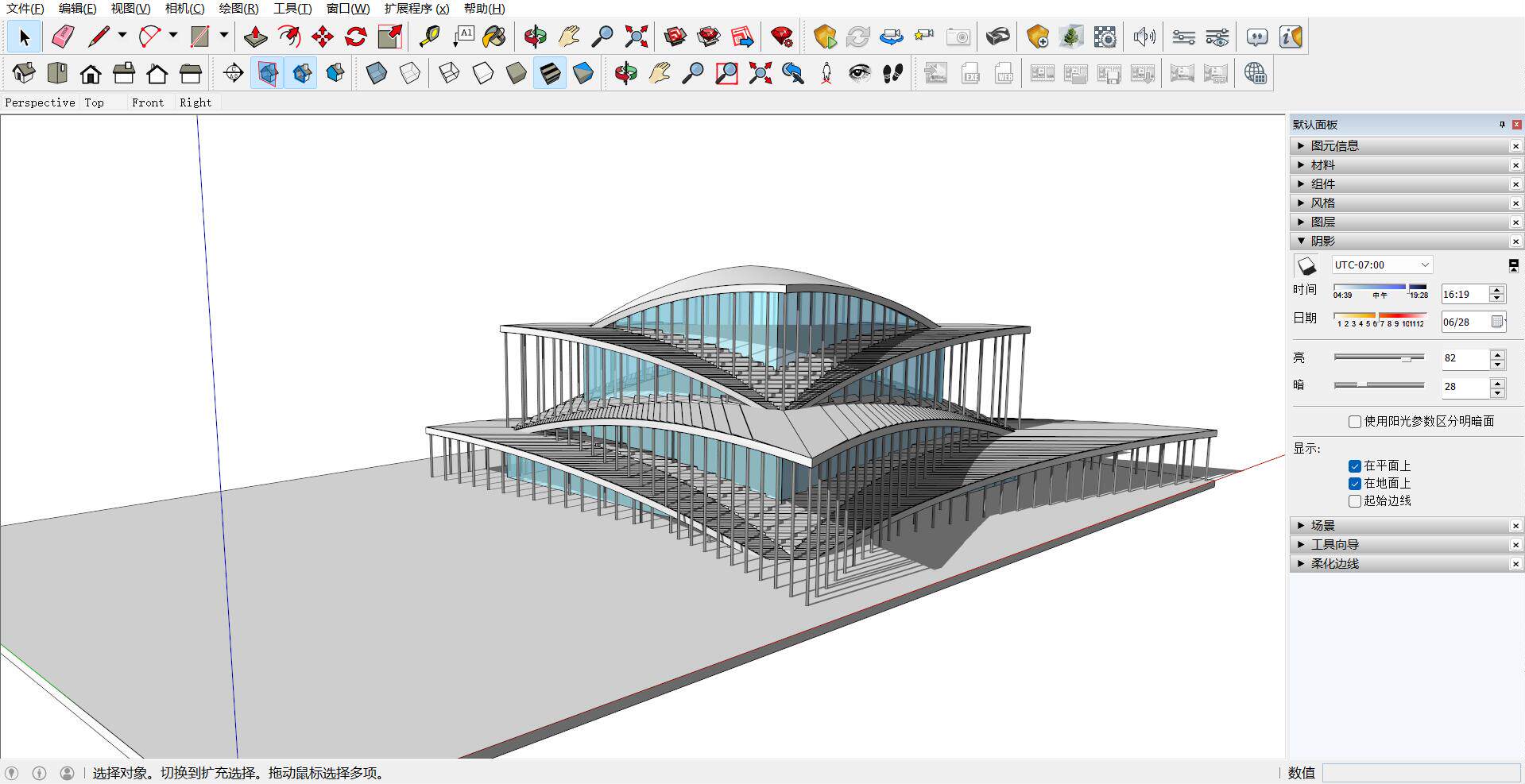Click the Top view text button

(95, 102)
